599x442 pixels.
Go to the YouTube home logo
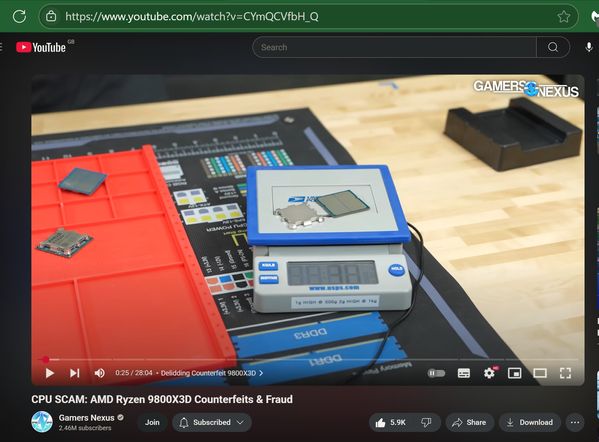[x=41, y=47]
